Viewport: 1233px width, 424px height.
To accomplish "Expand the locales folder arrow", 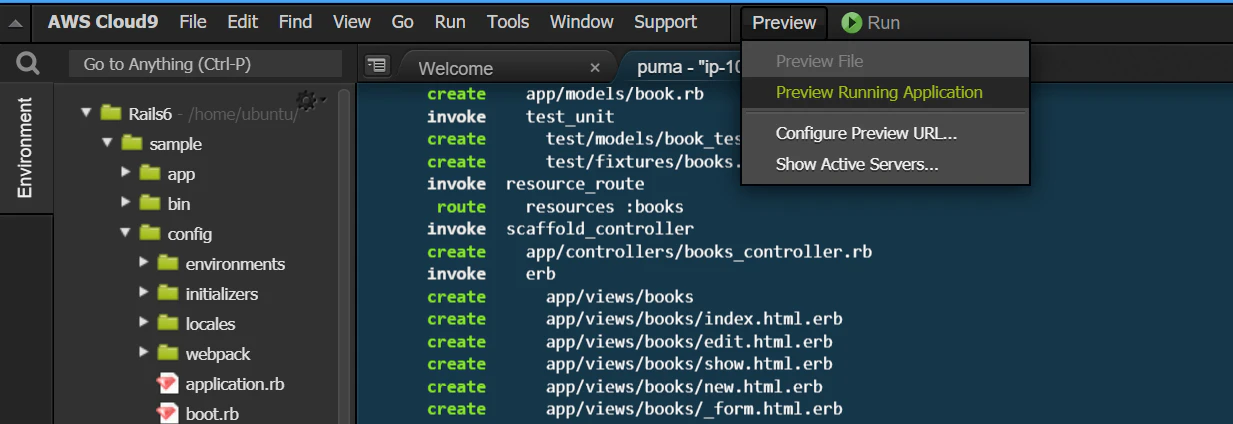I will coord(144,323).
